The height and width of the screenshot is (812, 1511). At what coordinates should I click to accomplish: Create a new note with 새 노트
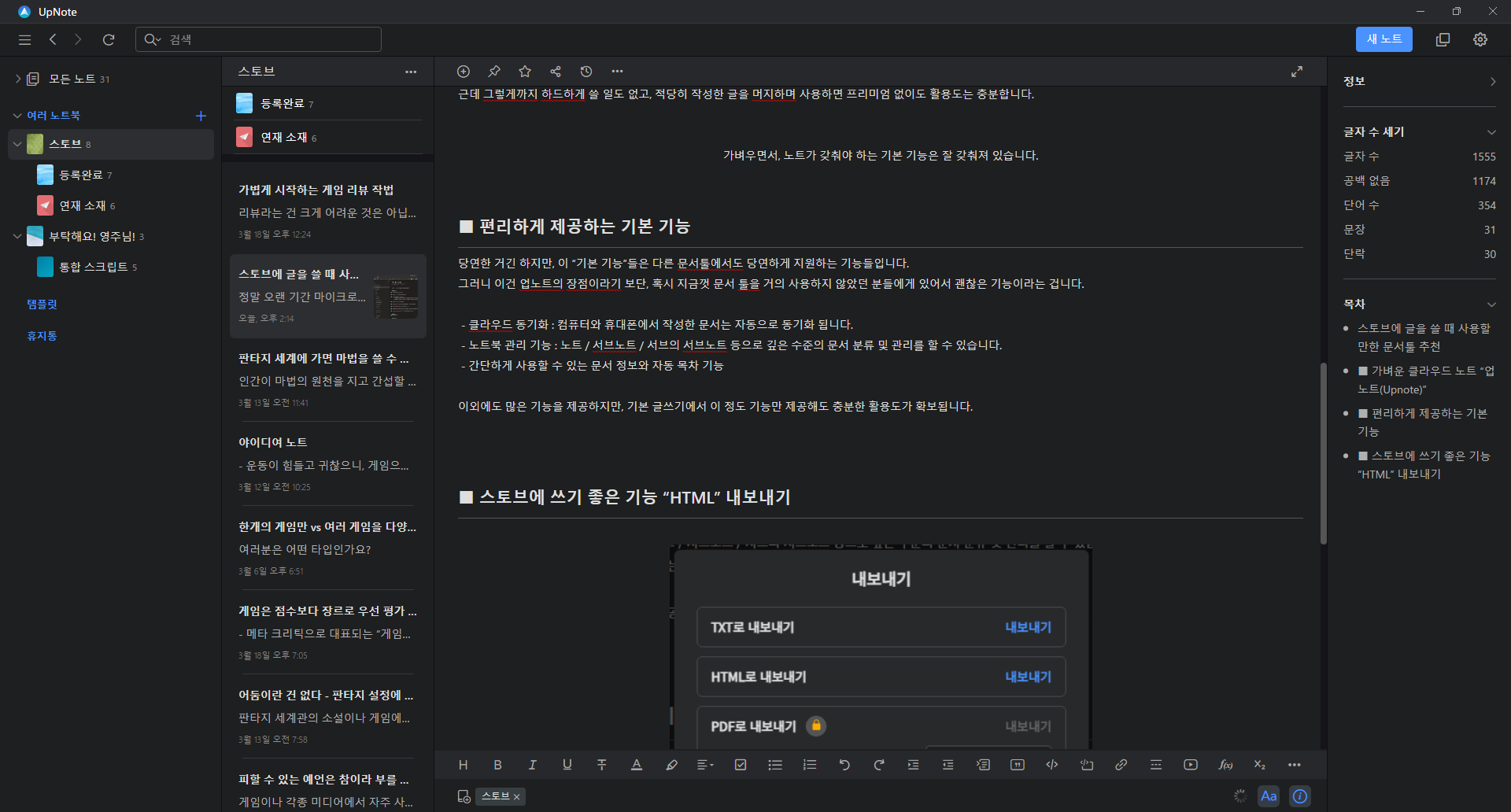coord(1384,39)
